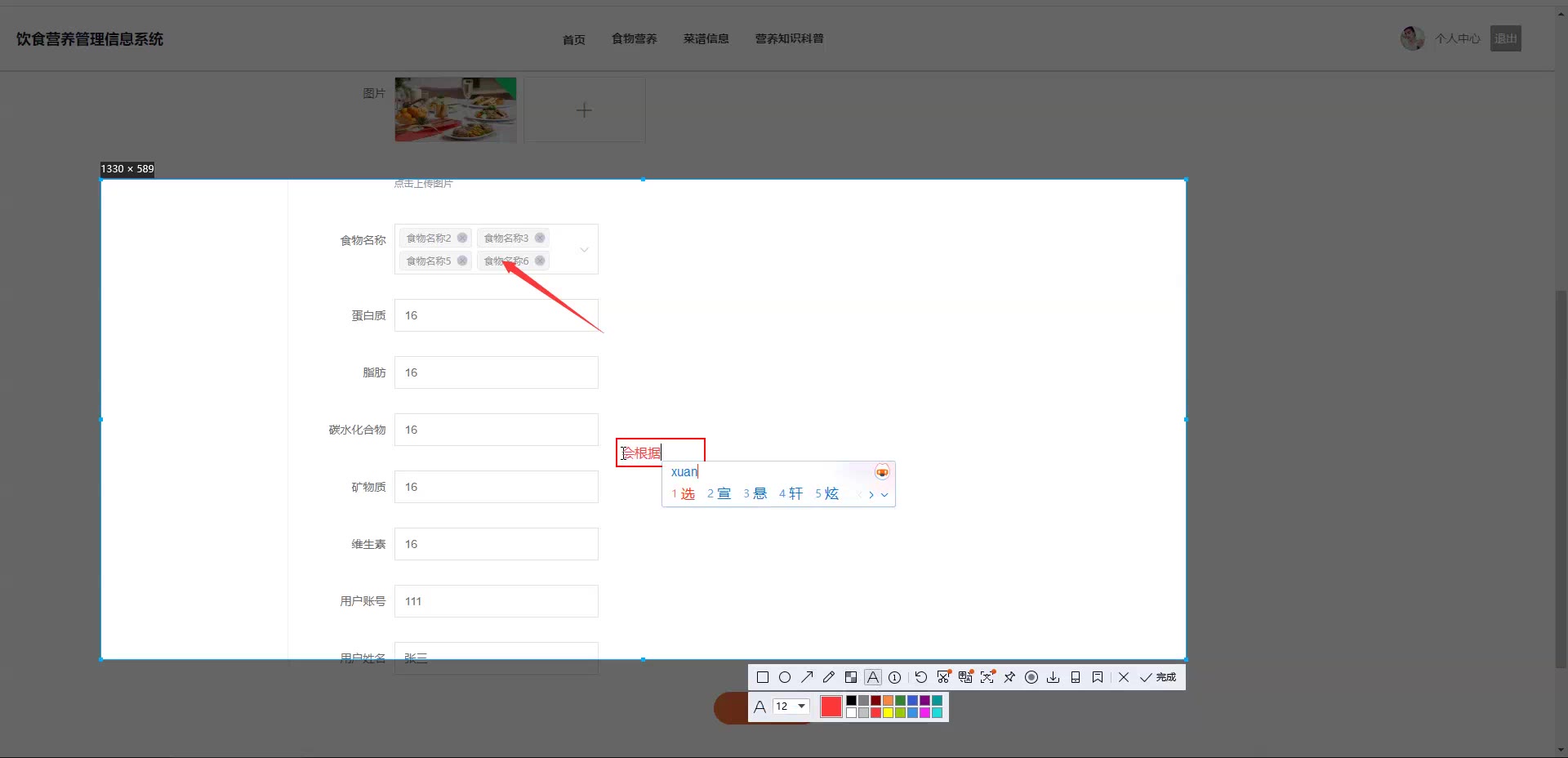The width and height of the screenshot is (1568, 758).
Task: Remove the 食物名称6 tag
Action: (x=540, y=261)
